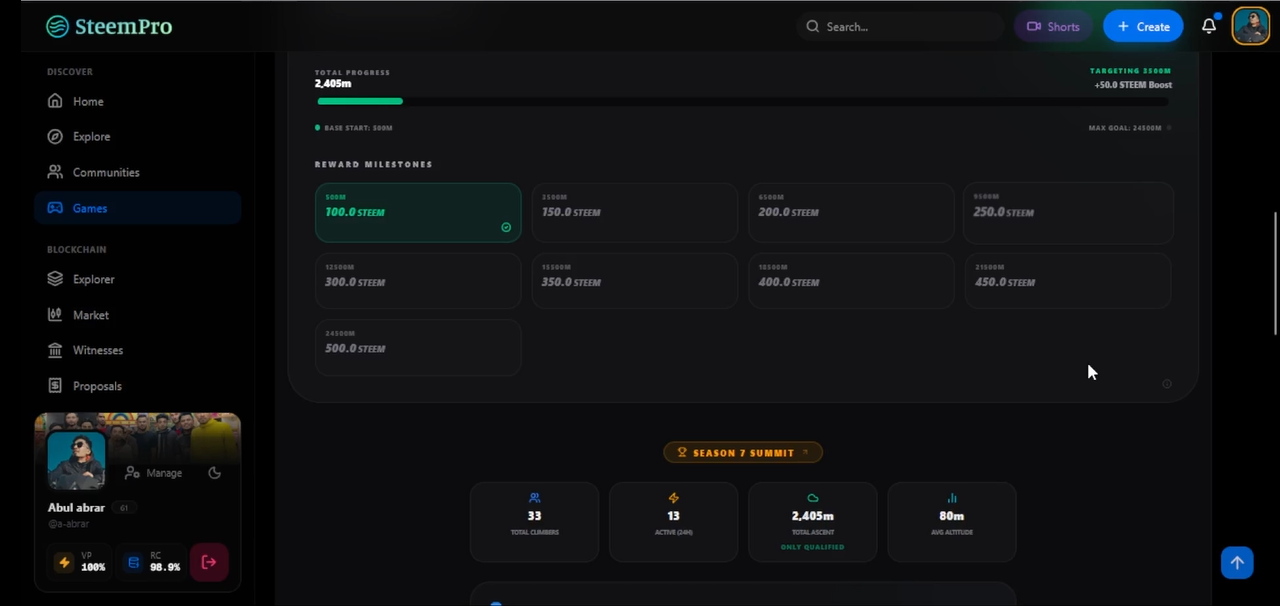Click the 'REWARD MILESTONES' heading
The width and height of the screenshot is (1280, 606).
click(374, 164)
